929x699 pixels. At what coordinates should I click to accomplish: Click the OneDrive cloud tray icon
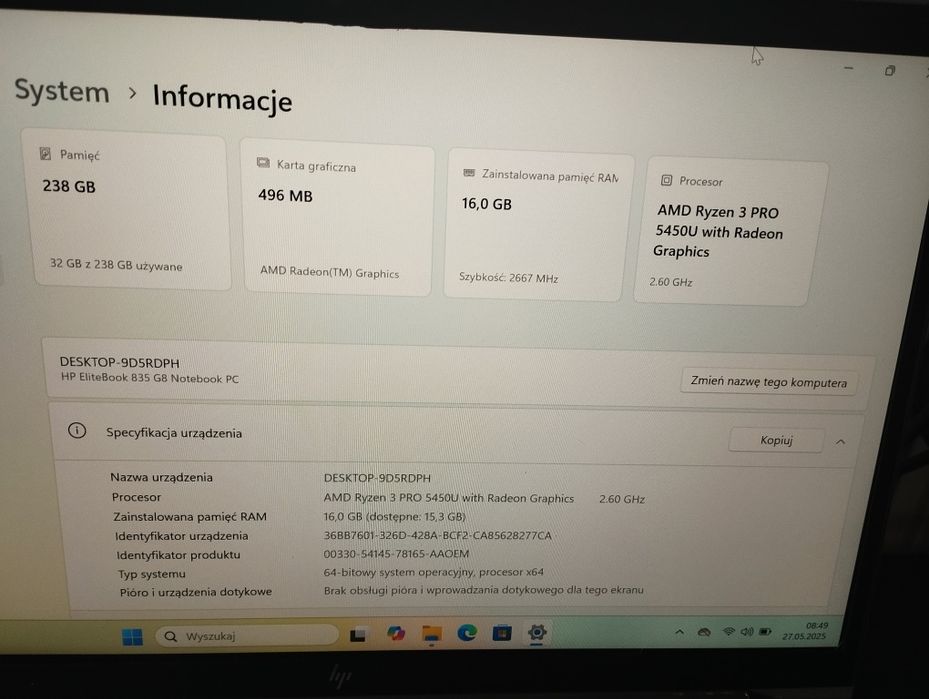tap(704, 632)
